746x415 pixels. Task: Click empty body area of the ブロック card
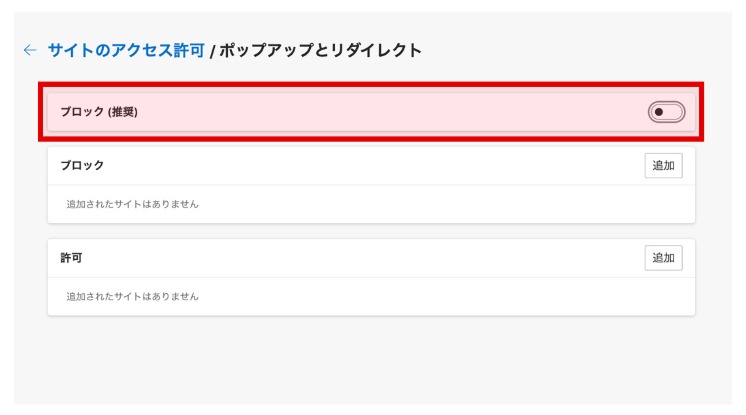[x=450, y=204]
